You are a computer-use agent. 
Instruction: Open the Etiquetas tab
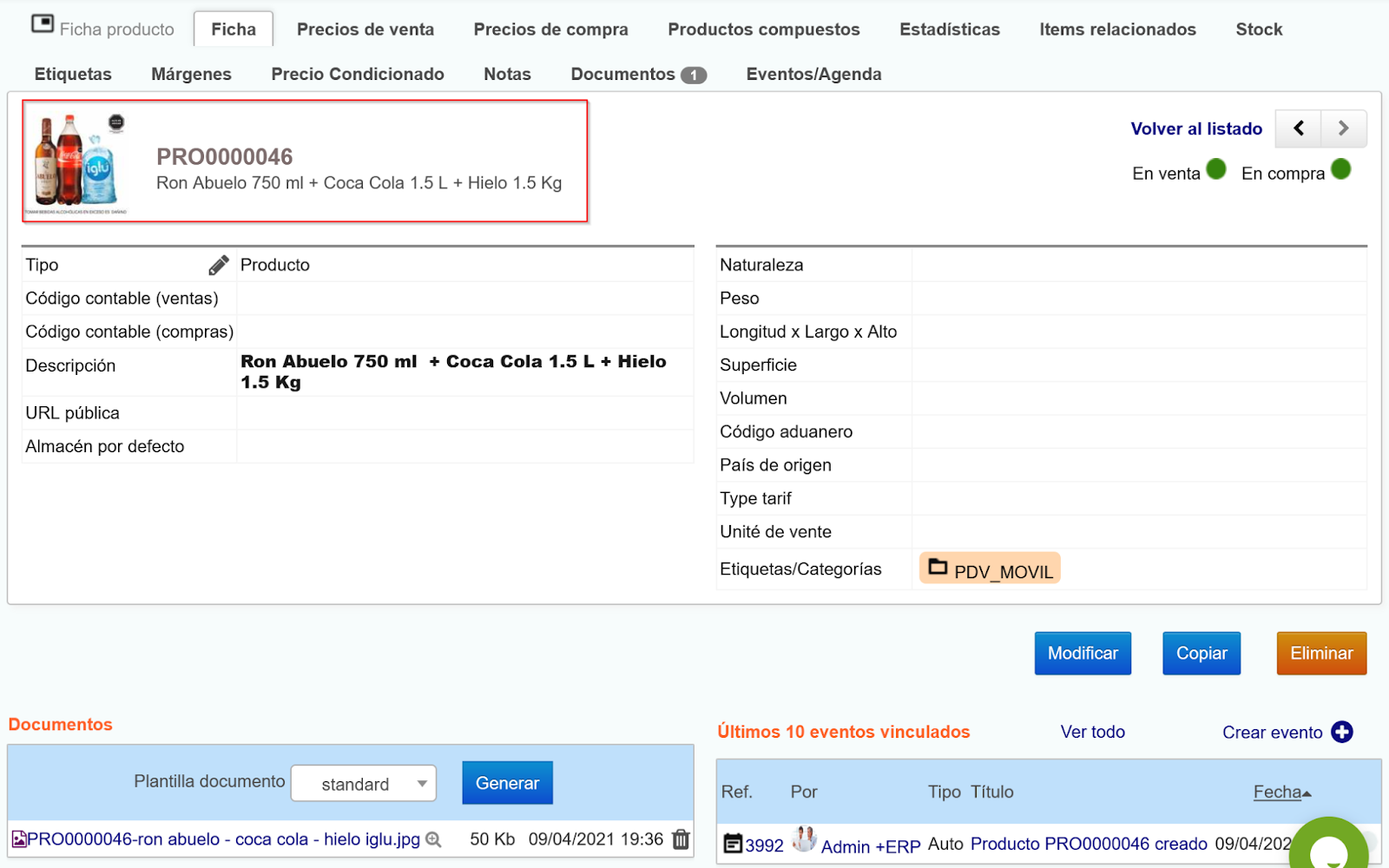coord(73,75)
